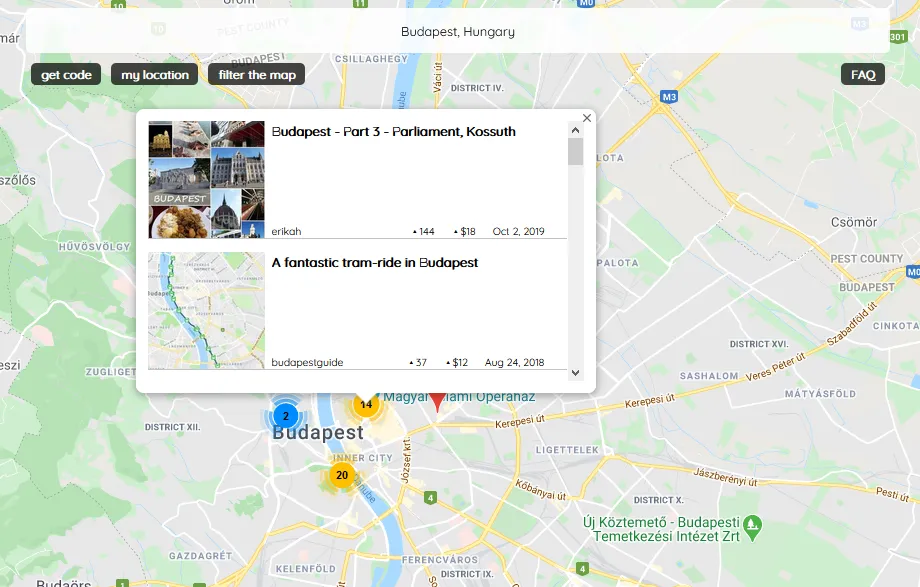The image size is (920, 587).
Task: Click the SASHALOM map label
Action: 709,376
